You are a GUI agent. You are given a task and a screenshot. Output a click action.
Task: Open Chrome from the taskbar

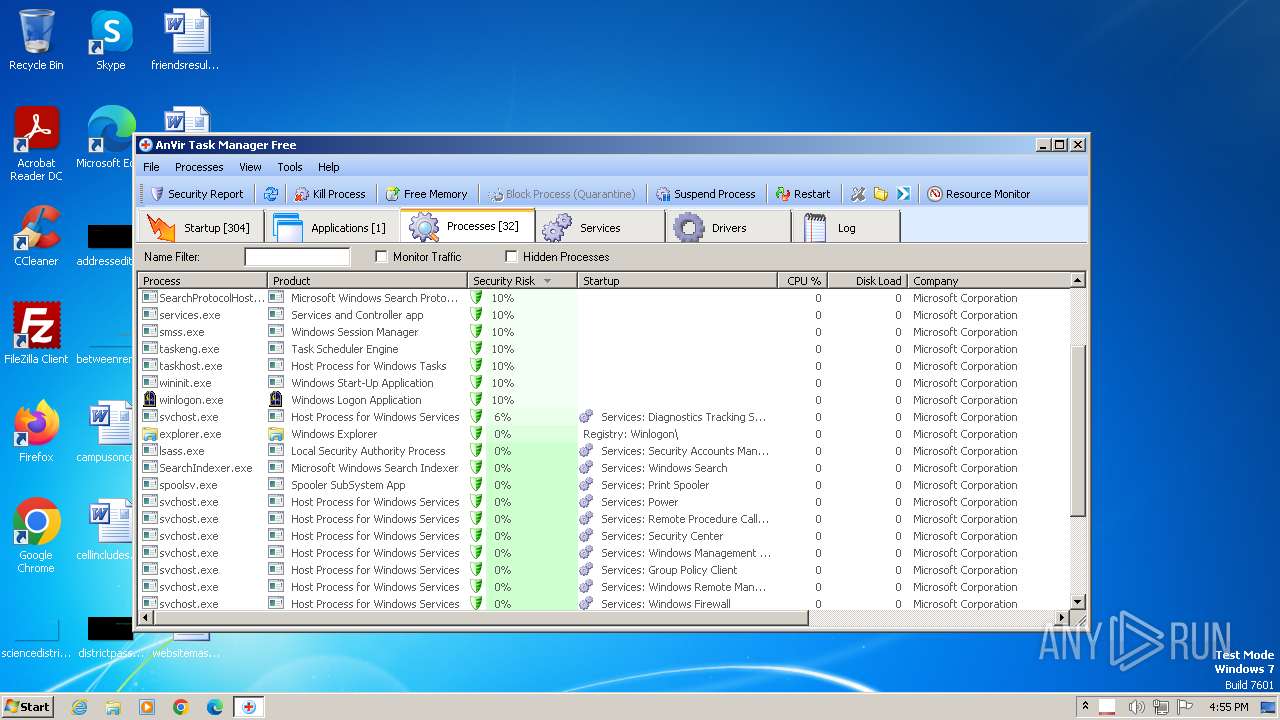coord(180,707)
